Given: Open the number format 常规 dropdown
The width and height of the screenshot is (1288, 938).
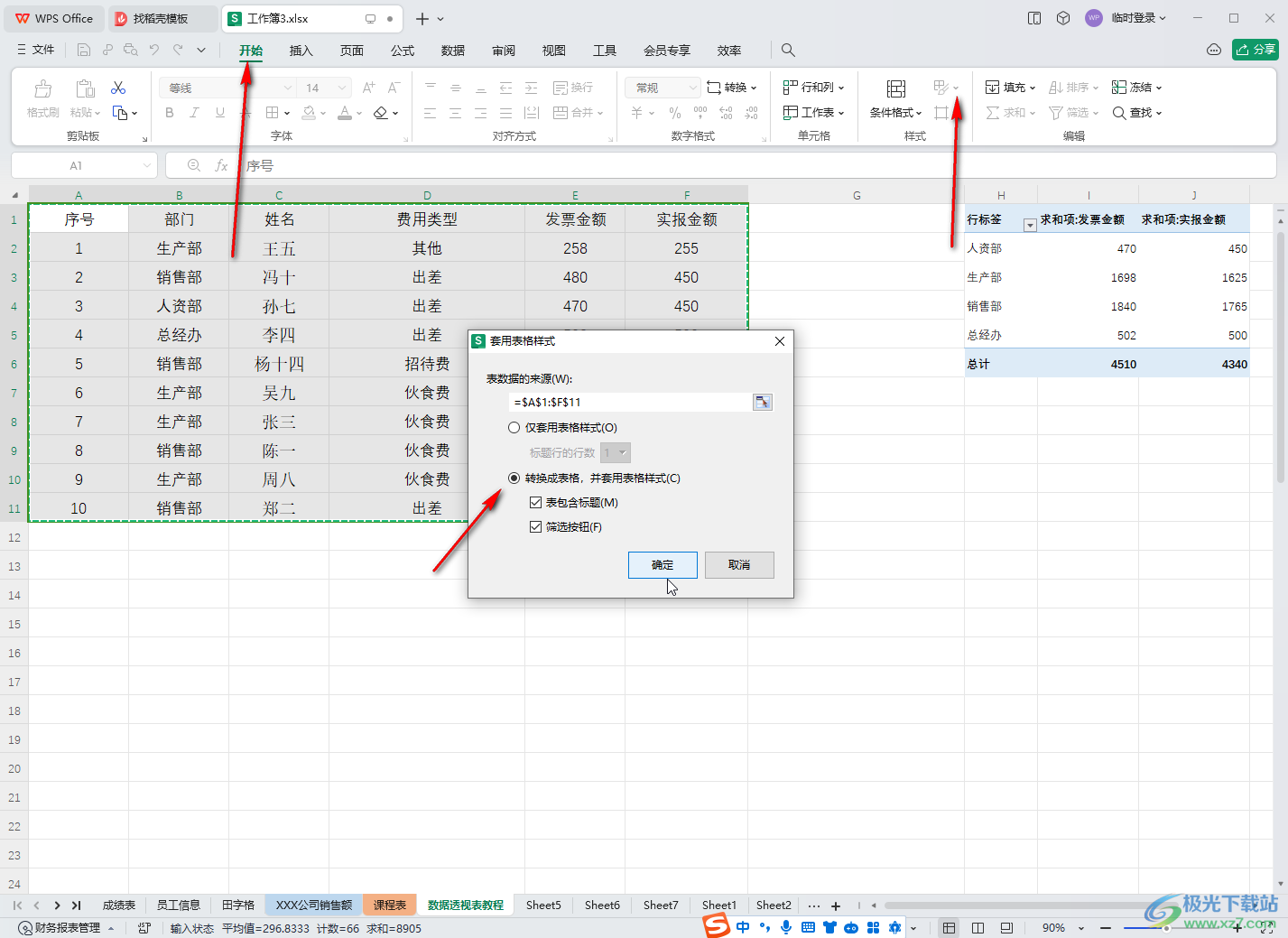Looking at the screenshot, I should 693,88.
